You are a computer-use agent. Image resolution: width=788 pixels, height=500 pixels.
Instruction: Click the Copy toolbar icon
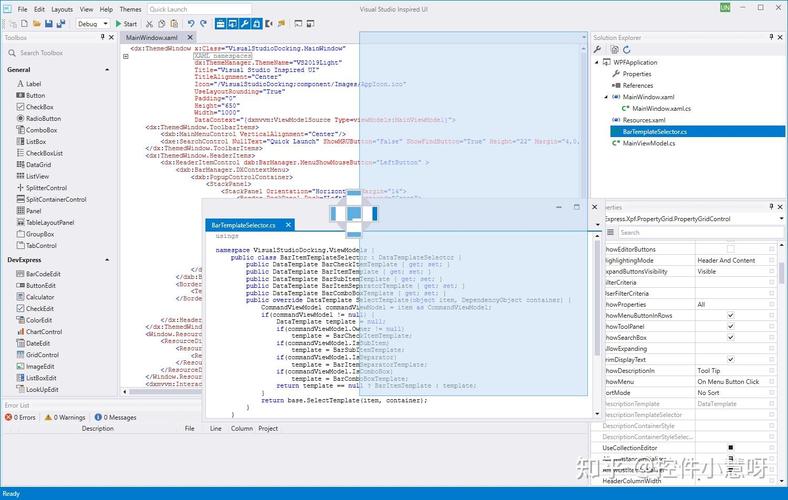[x=162, y=23]
